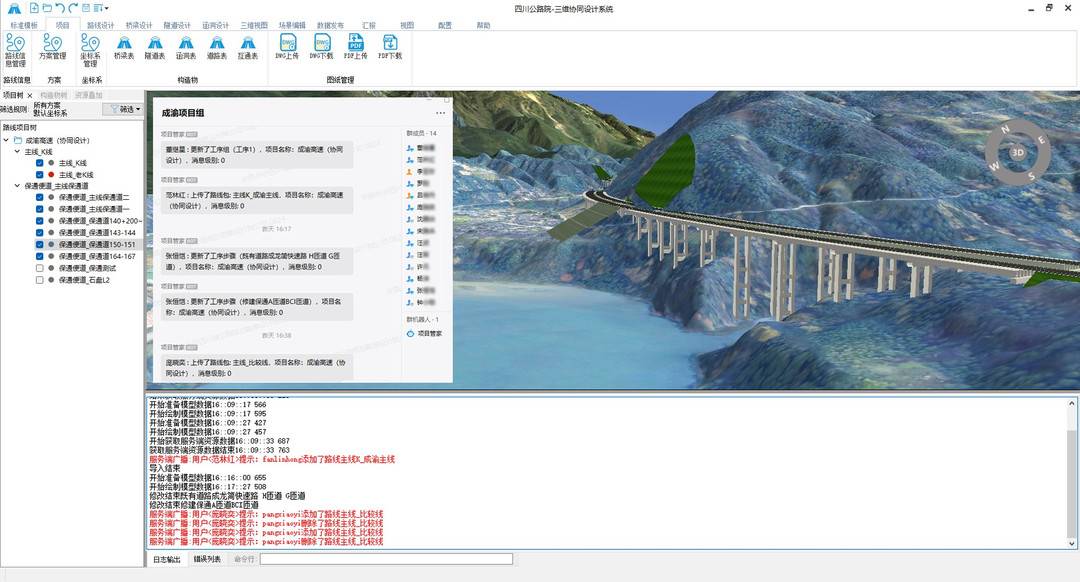Open the more options ellipsis in 成渝项目组

440,113
